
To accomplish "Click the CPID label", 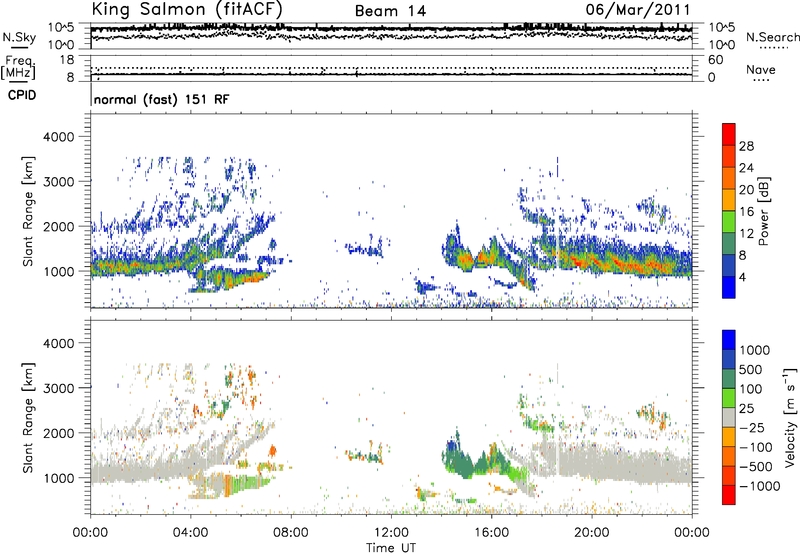I will (x=21, y=95).
